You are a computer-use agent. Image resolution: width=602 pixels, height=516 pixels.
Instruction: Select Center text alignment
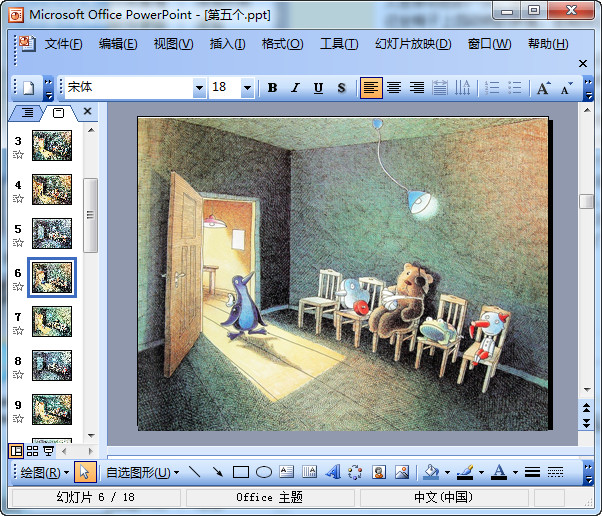coord(394,88)
